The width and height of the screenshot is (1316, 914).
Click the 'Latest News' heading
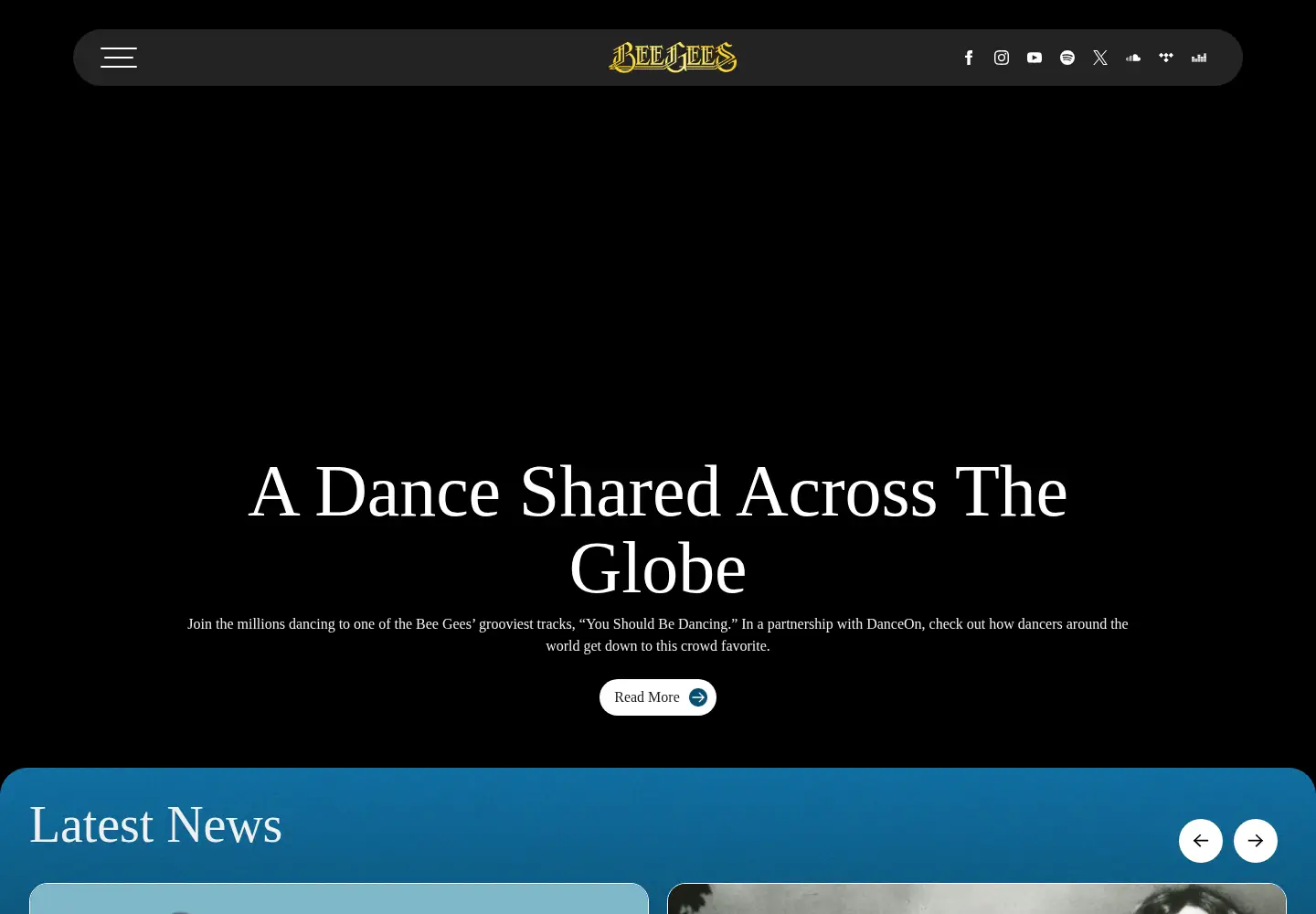click(x=155, y=824)
